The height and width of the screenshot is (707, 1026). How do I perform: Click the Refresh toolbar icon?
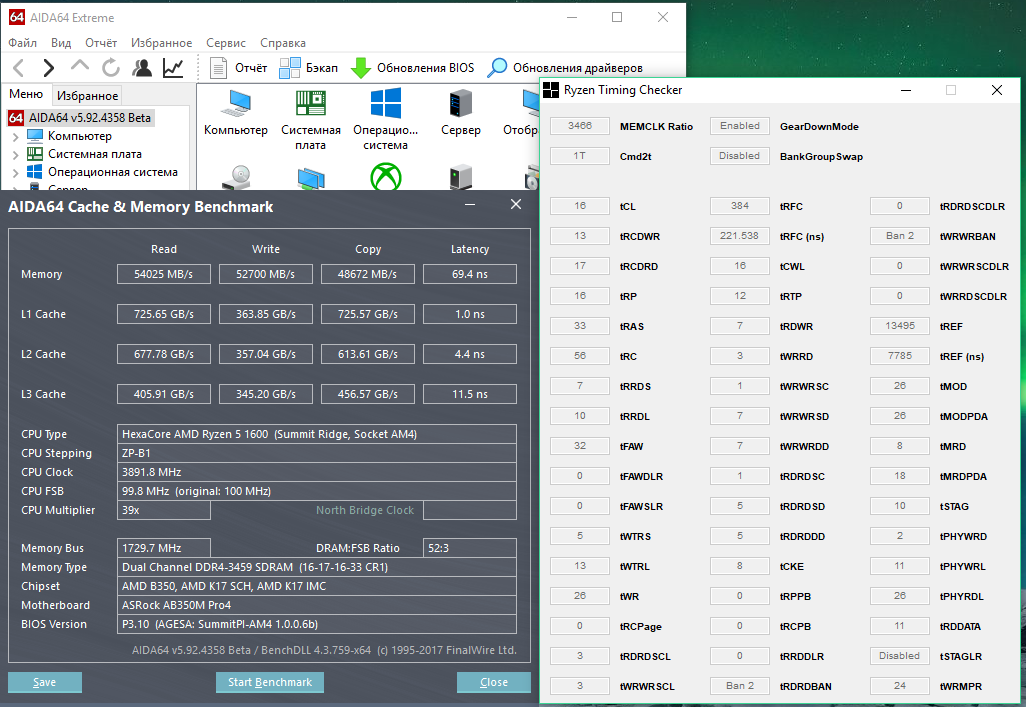pyautogui.click(x=111, y=68)
